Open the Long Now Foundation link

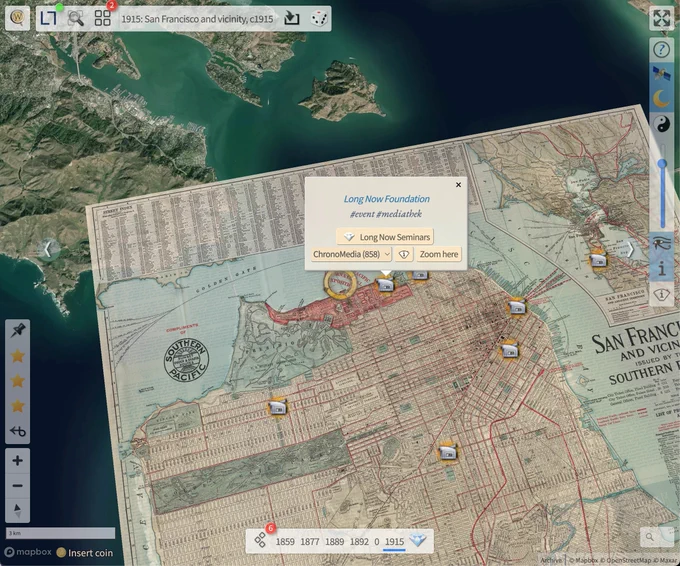coord(386,199)
